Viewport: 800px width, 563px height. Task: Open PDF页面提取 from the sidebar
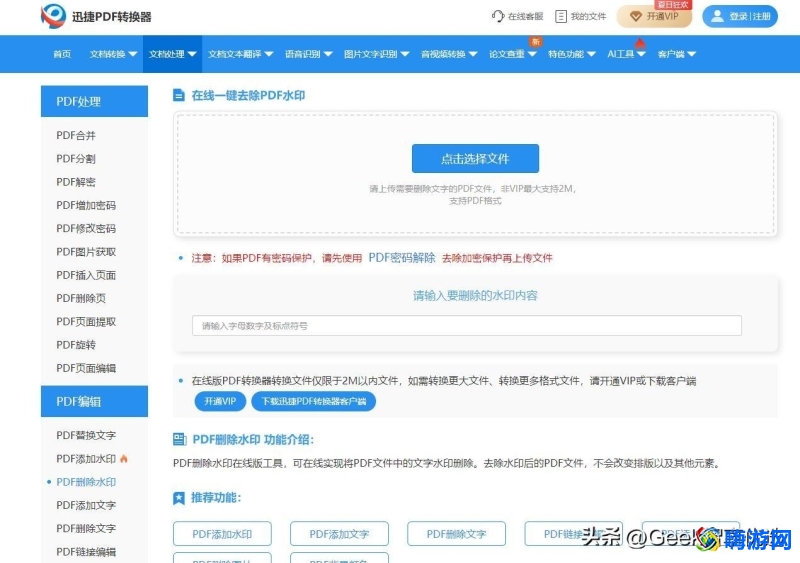(86, 322)
